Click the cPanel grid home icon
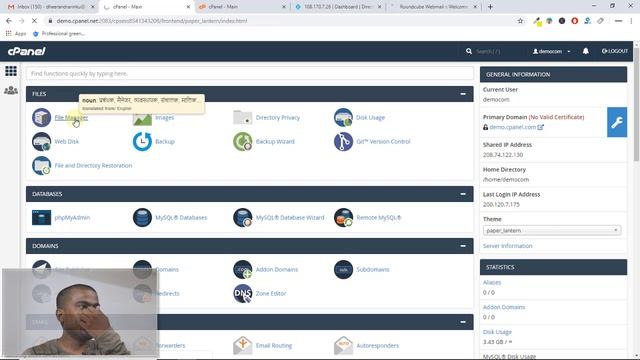Viewport: 640px width, 360px height. coord(11,71)
